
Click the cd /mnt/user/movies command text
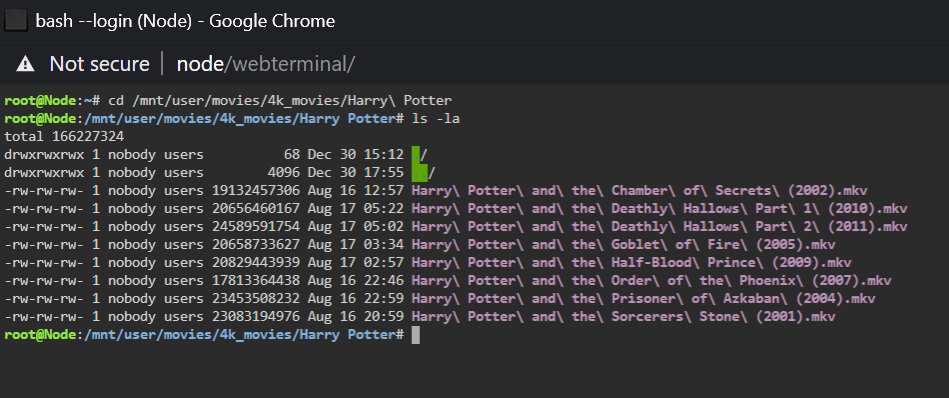pyautogui.click(x=280, y=100)
